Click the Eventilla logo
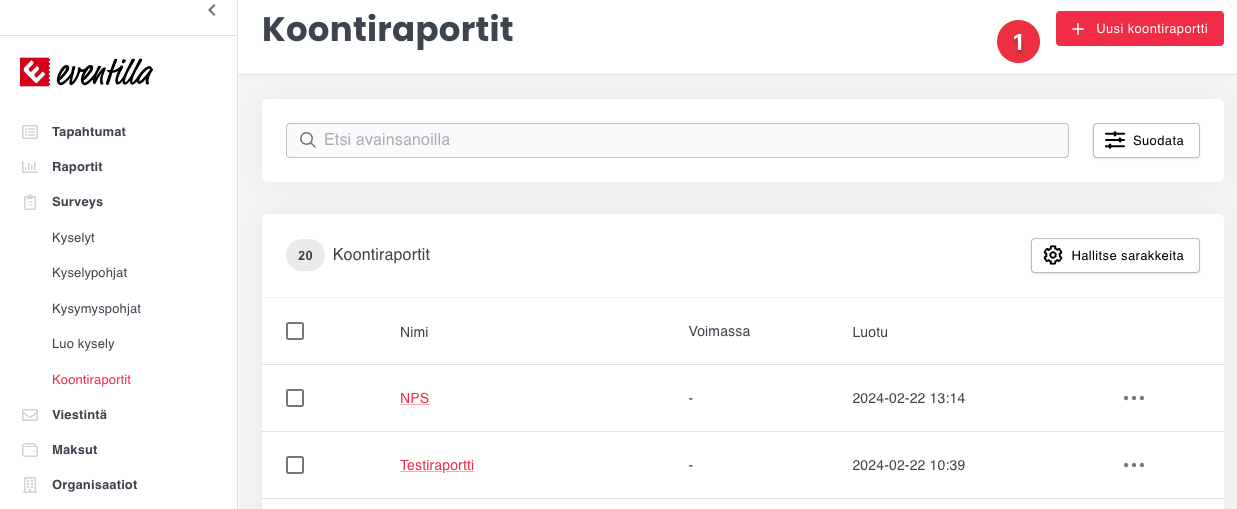The image size is (1237, 509). pos(86,72)
